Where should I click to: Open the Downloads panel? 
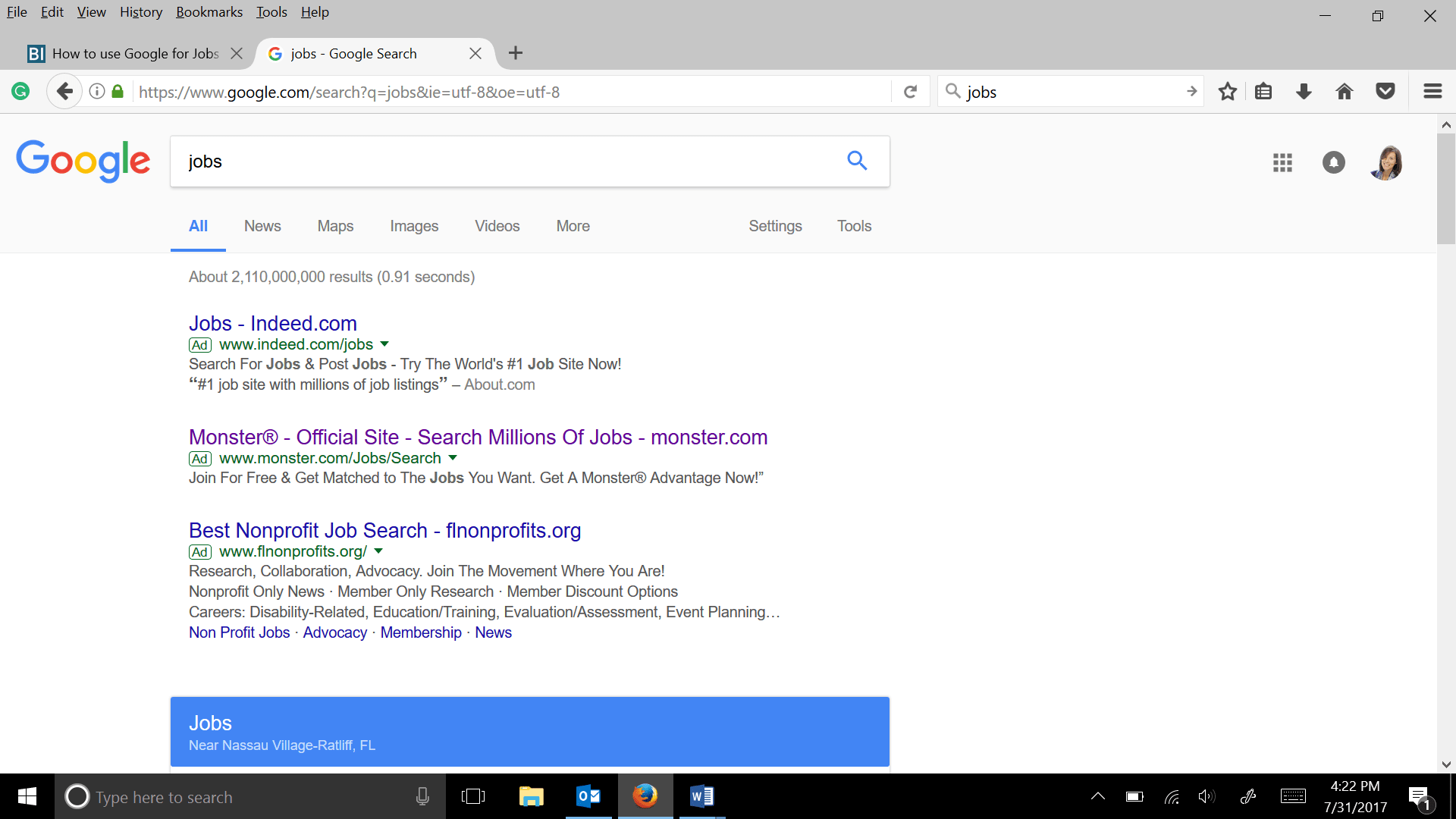[x=1304, y=91]
